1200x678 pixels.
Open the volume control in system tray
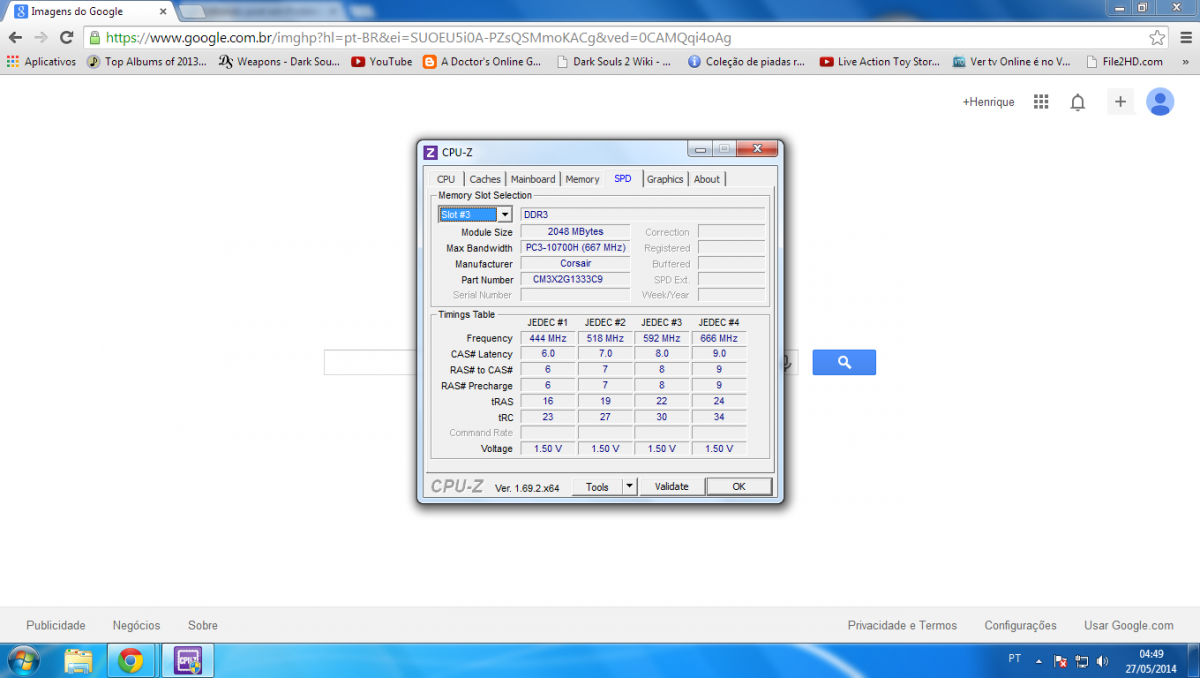[x=1102, y=661]
